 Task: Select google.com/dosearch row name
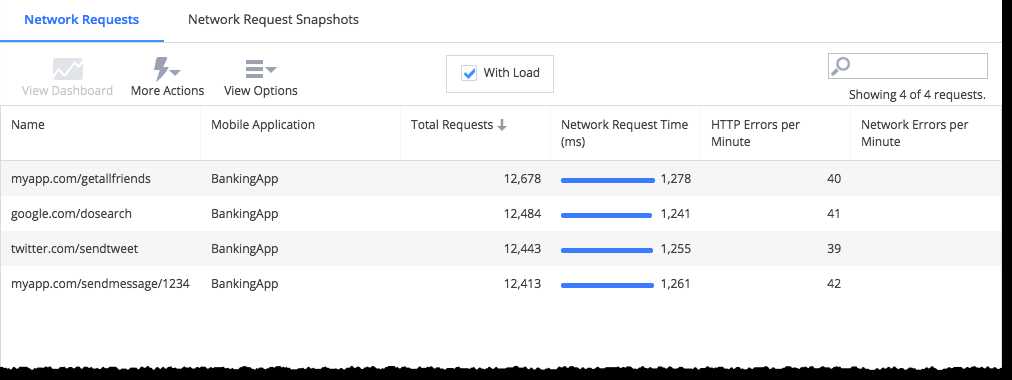[x=71, y=214]
